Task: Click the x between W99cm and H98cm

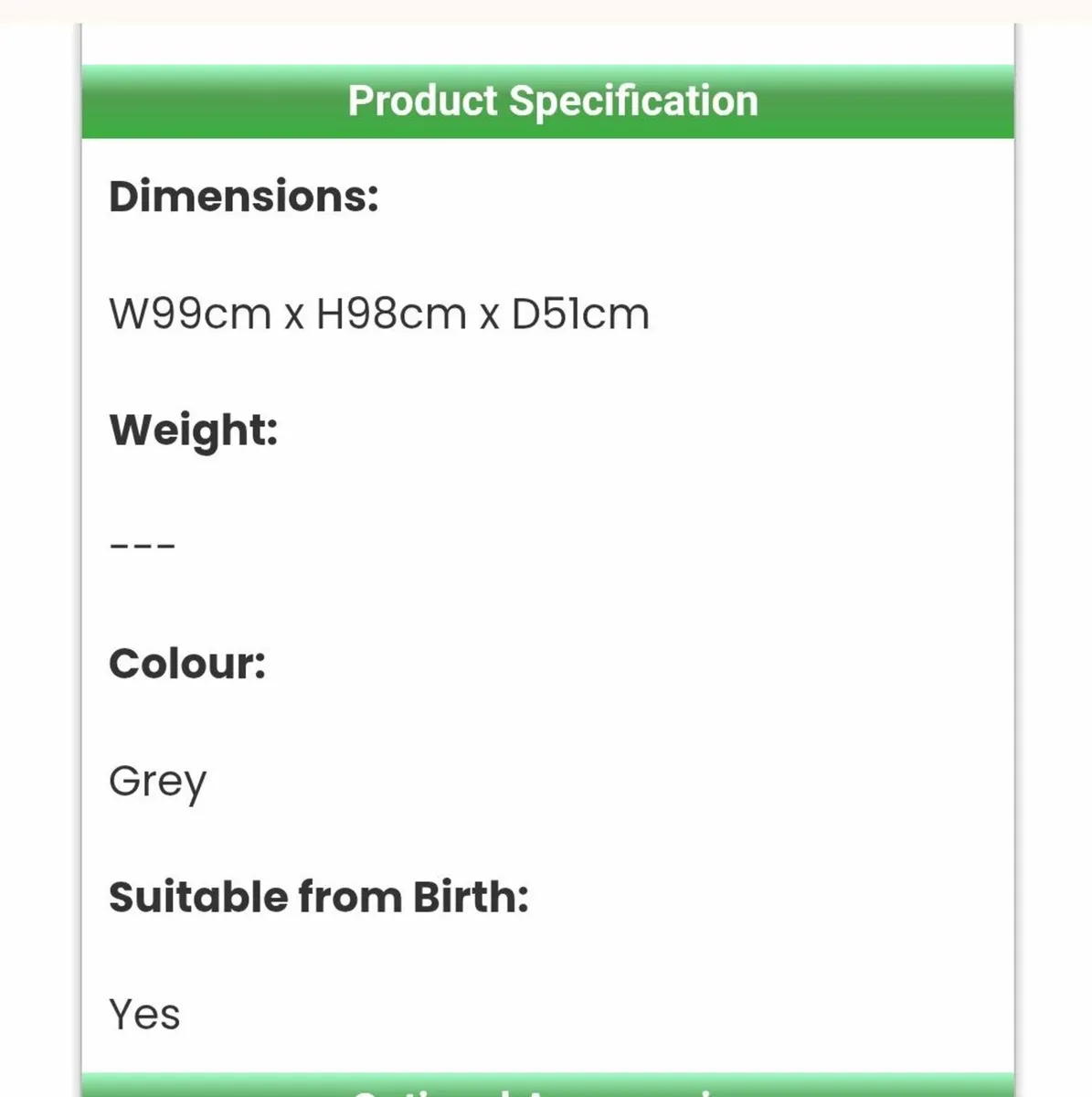Action: pyautogui.click(x=293, y=316)
